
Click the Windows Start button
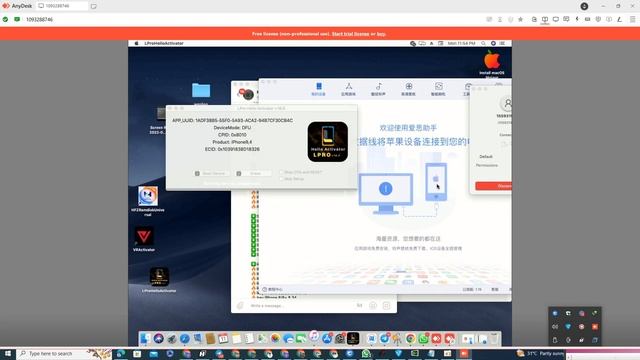8,353
